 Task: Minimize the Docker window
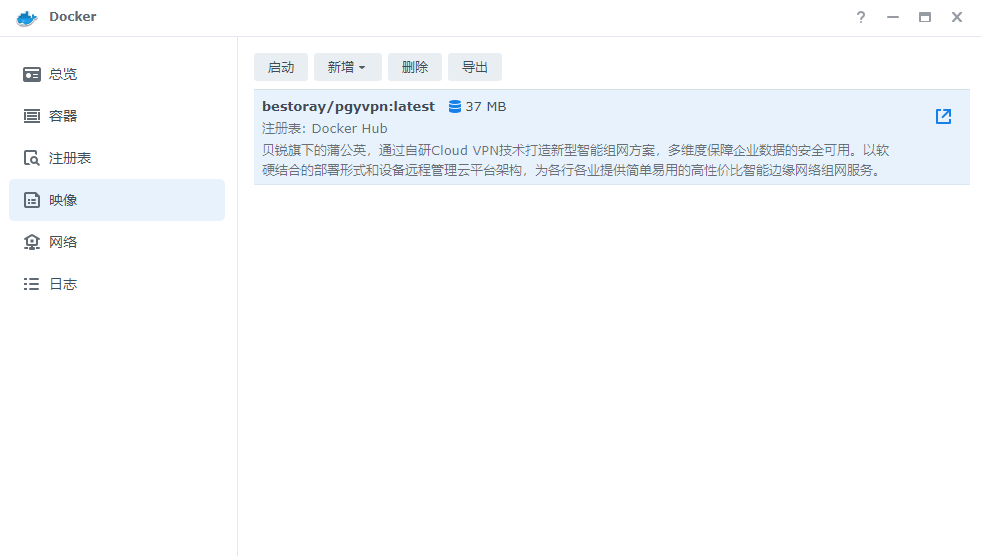tap(893, 17)
